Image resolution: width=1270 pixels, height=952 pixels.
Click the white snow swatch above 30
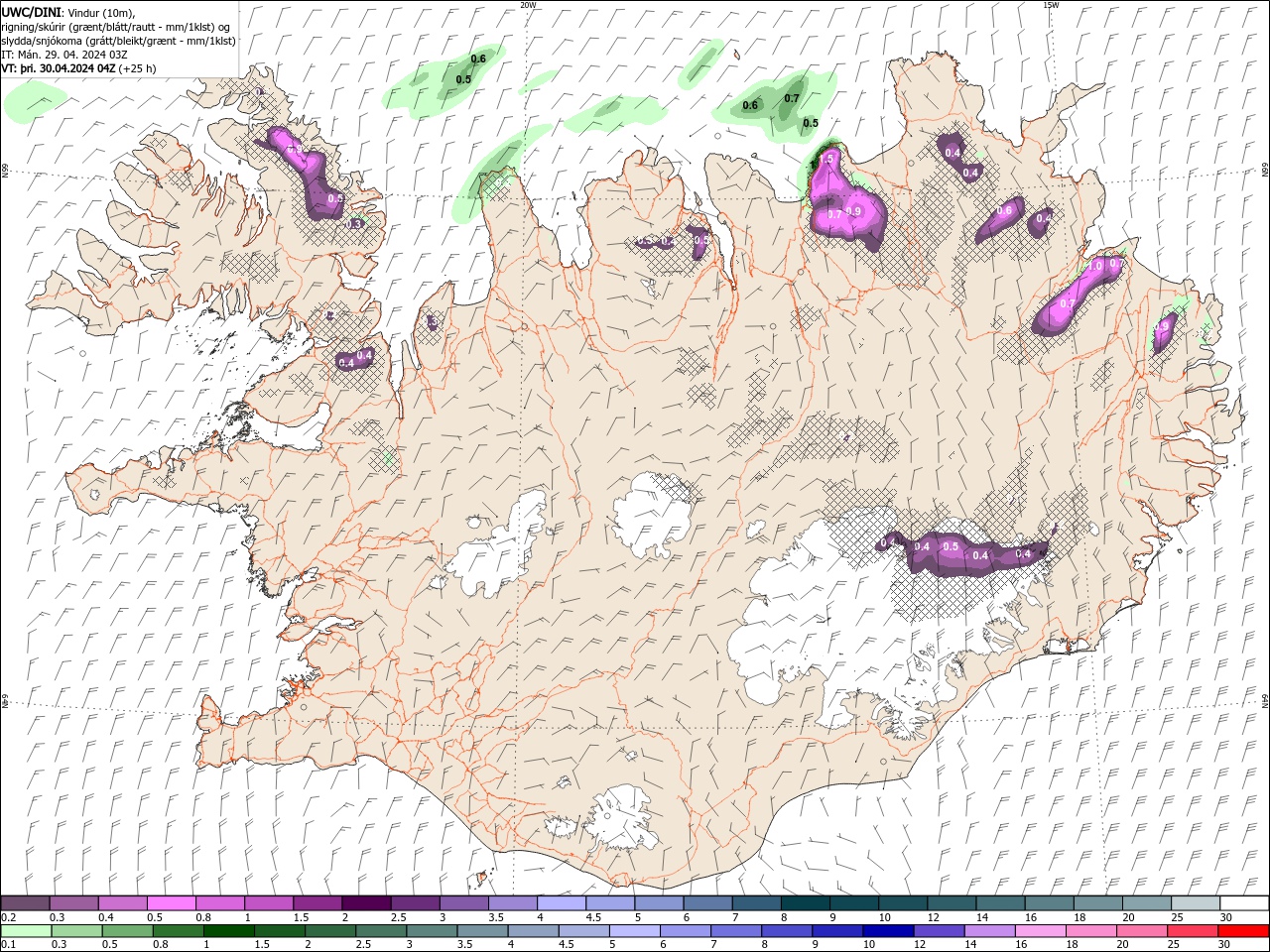point(1243,903)
